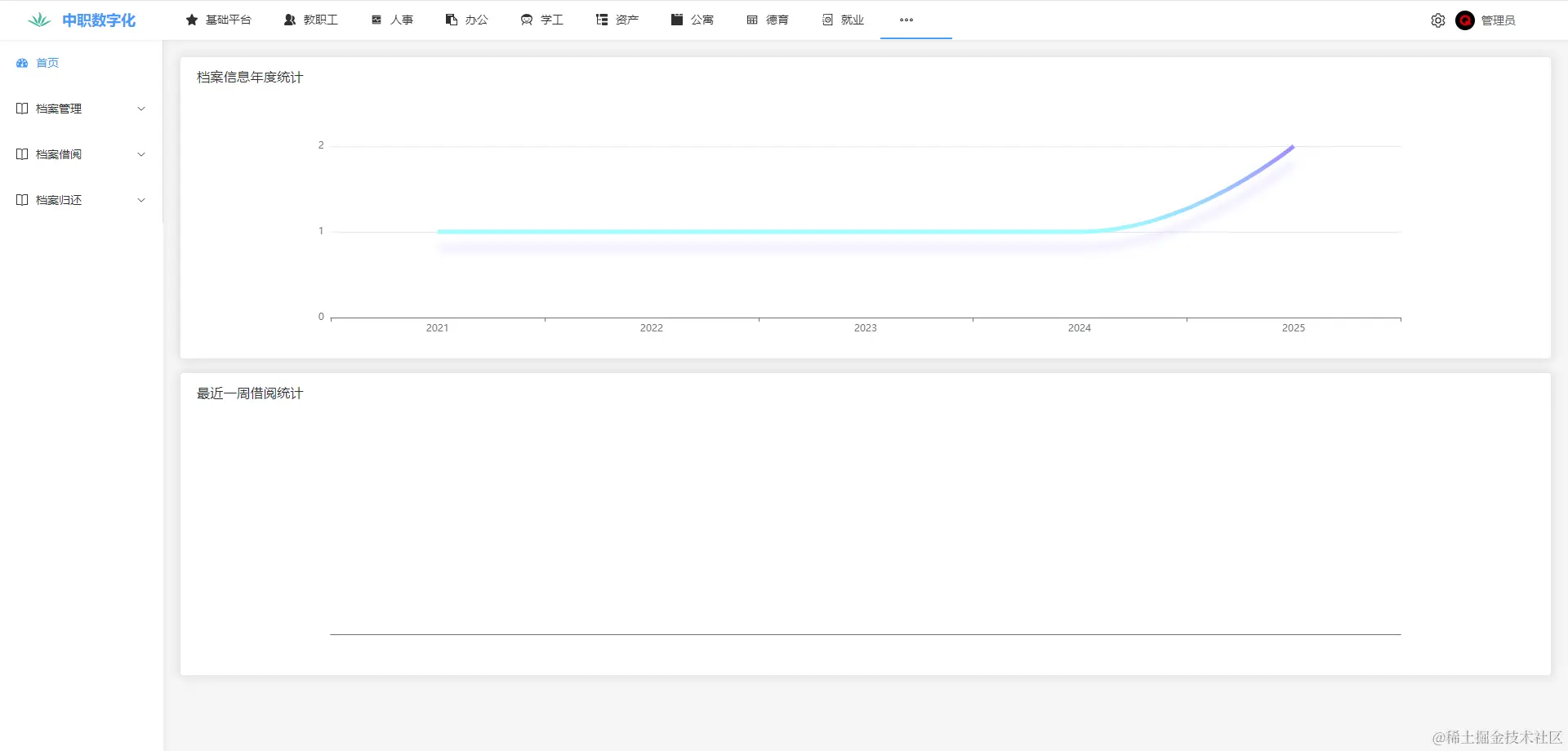Click the 2024 x-axis label

coord(1080,328)
